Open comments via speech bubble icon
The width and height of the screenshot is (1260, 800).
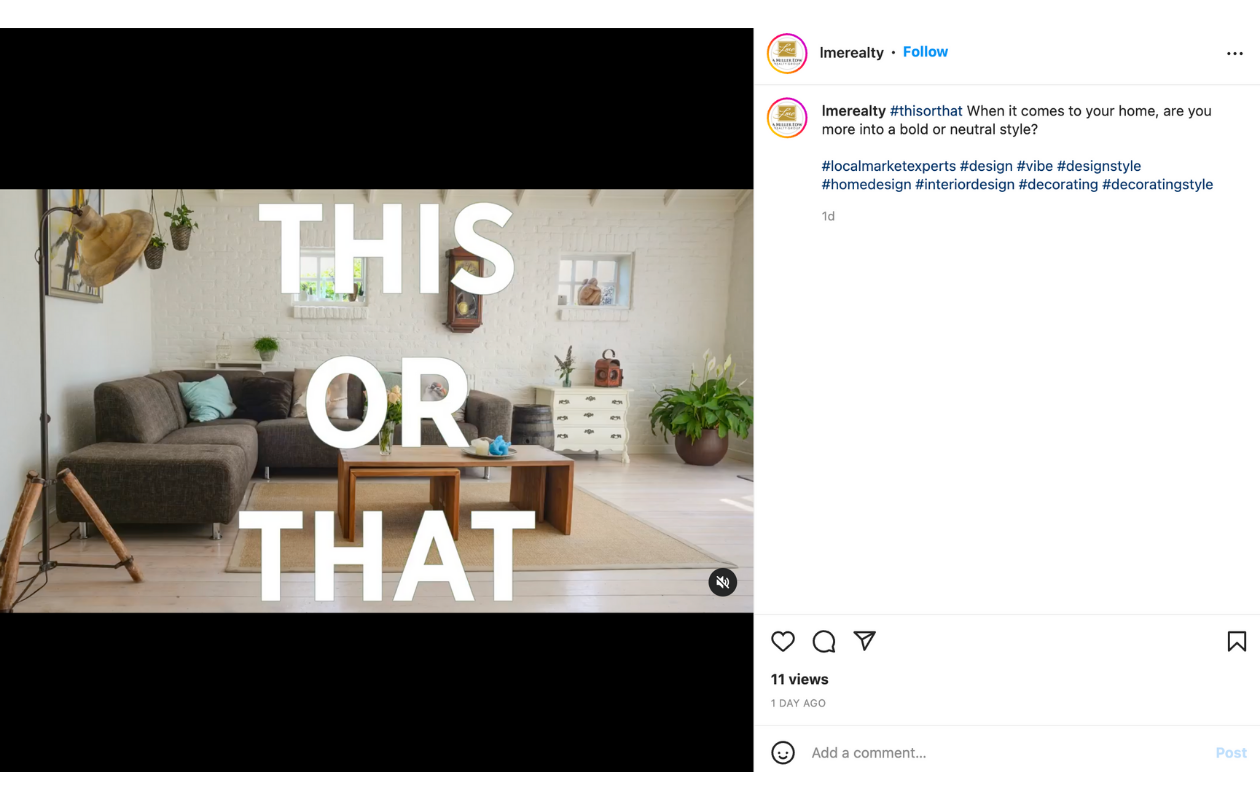pos(824,642)
